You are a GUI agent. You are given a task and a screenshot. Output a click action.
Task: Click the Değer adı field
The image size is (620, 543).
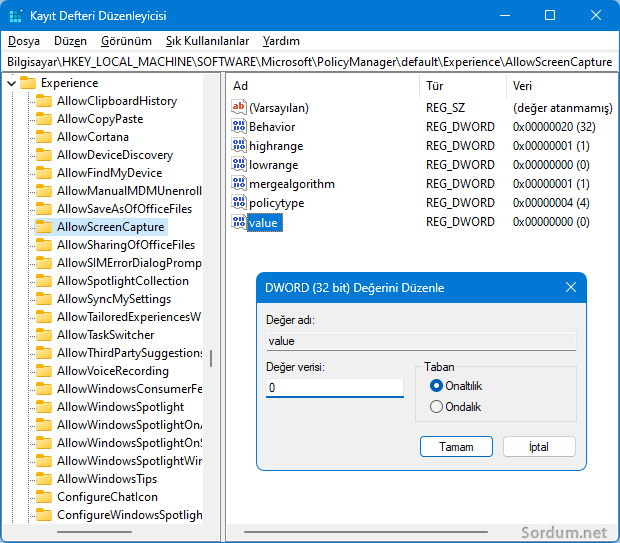[x=421, y=341]
